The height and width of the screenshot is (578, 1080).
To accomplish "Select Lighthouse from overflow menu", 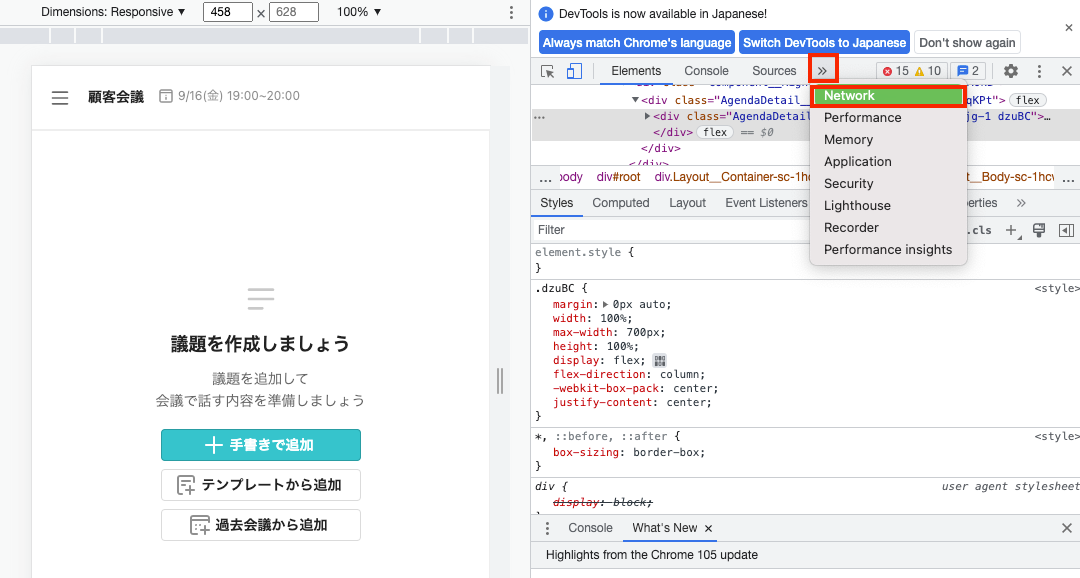I will point(888,206).
